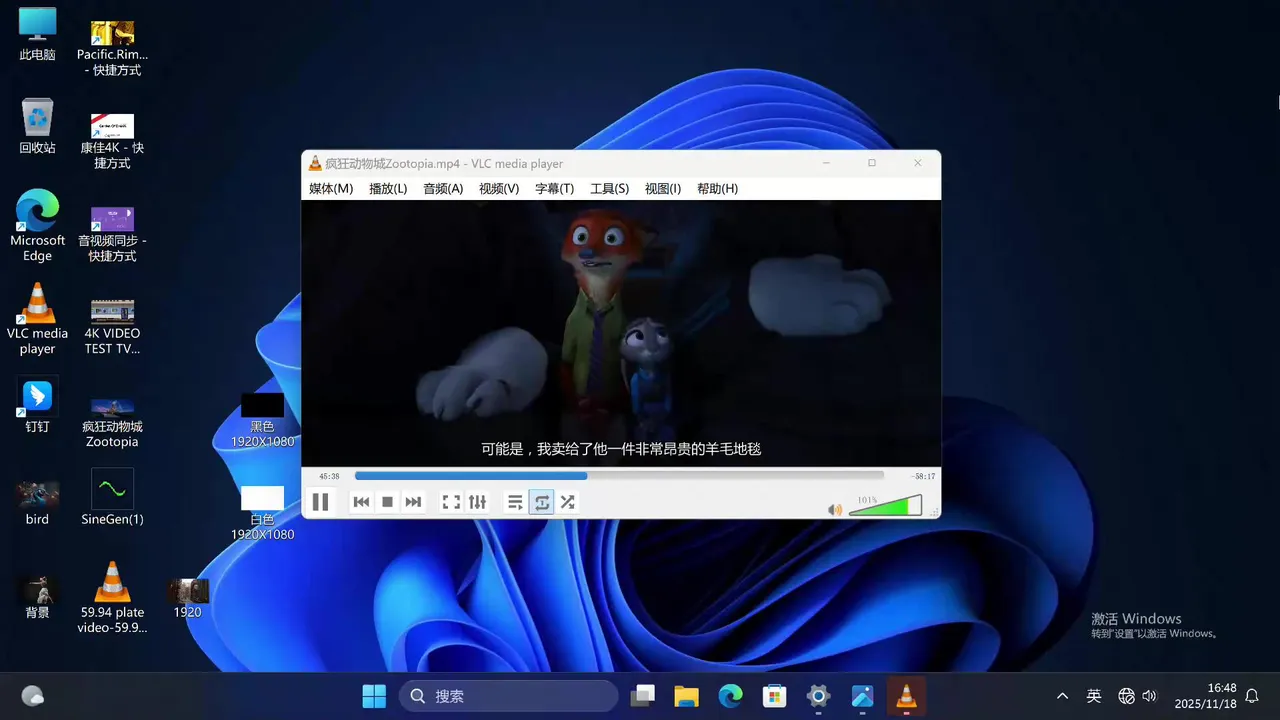Image resolution: width=1280 pixels, height=720 pixels.
Task: Select Microsoft Edge desktop shortcut
Action: pos(37,226)
